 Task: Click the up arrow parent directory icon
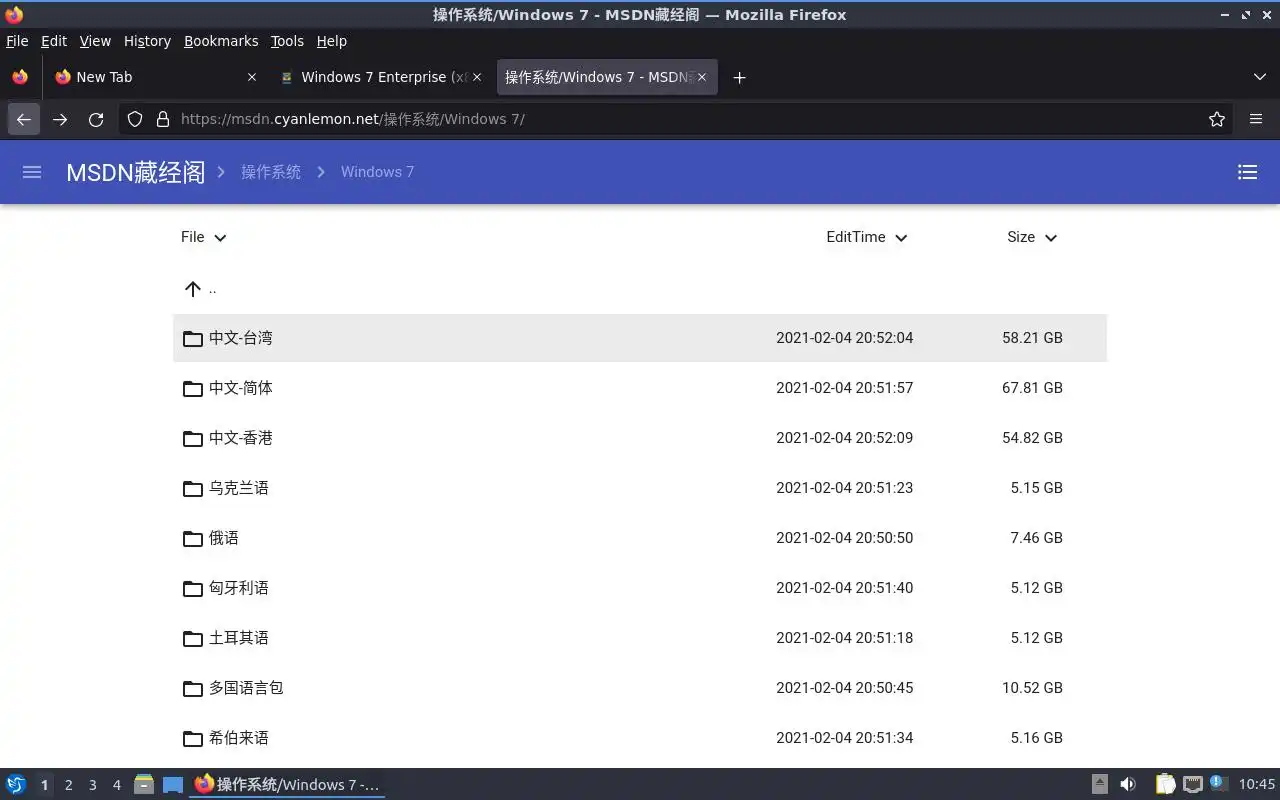[x=193, y=289]
